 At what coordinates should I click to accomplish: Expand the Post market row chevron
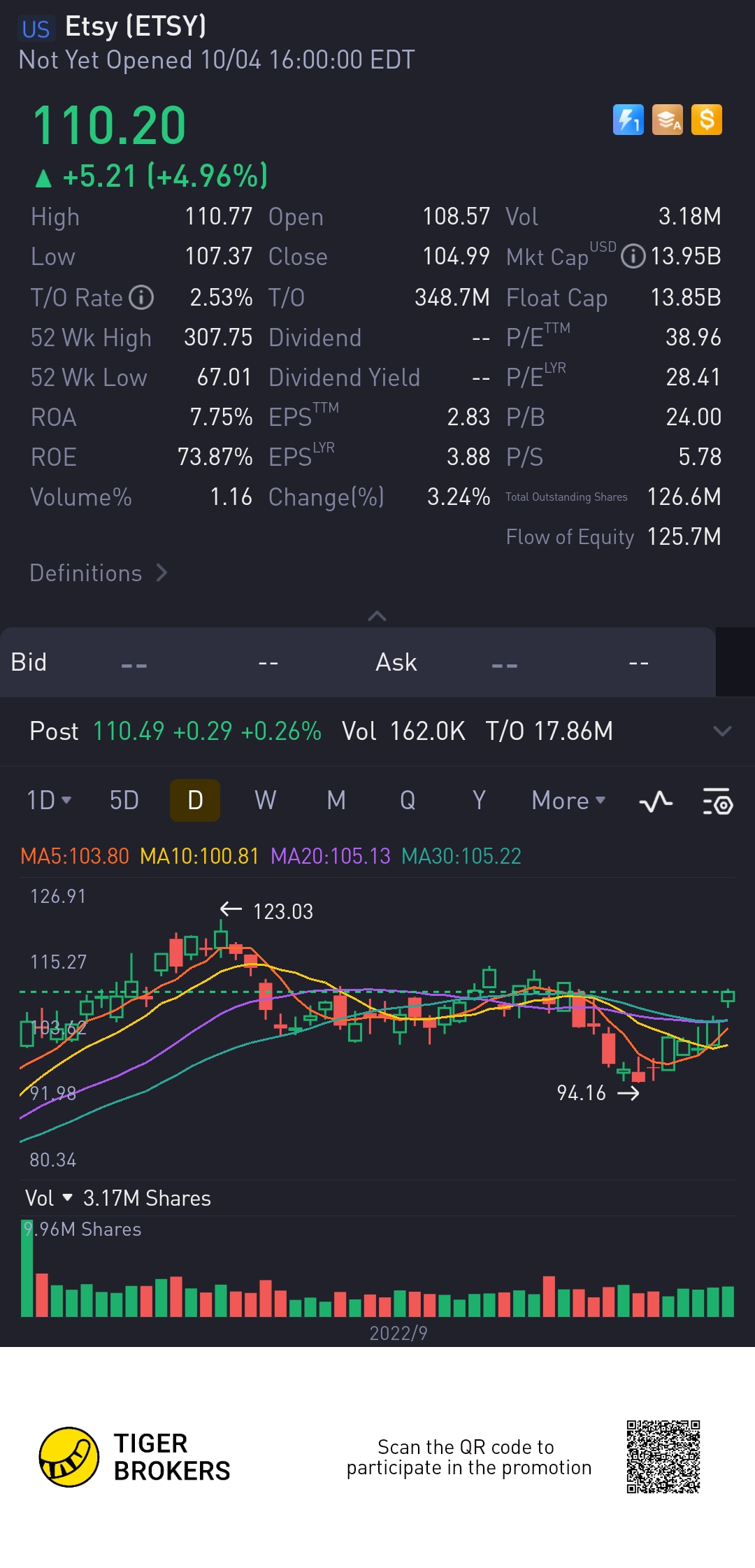click(x=722, y=732)
